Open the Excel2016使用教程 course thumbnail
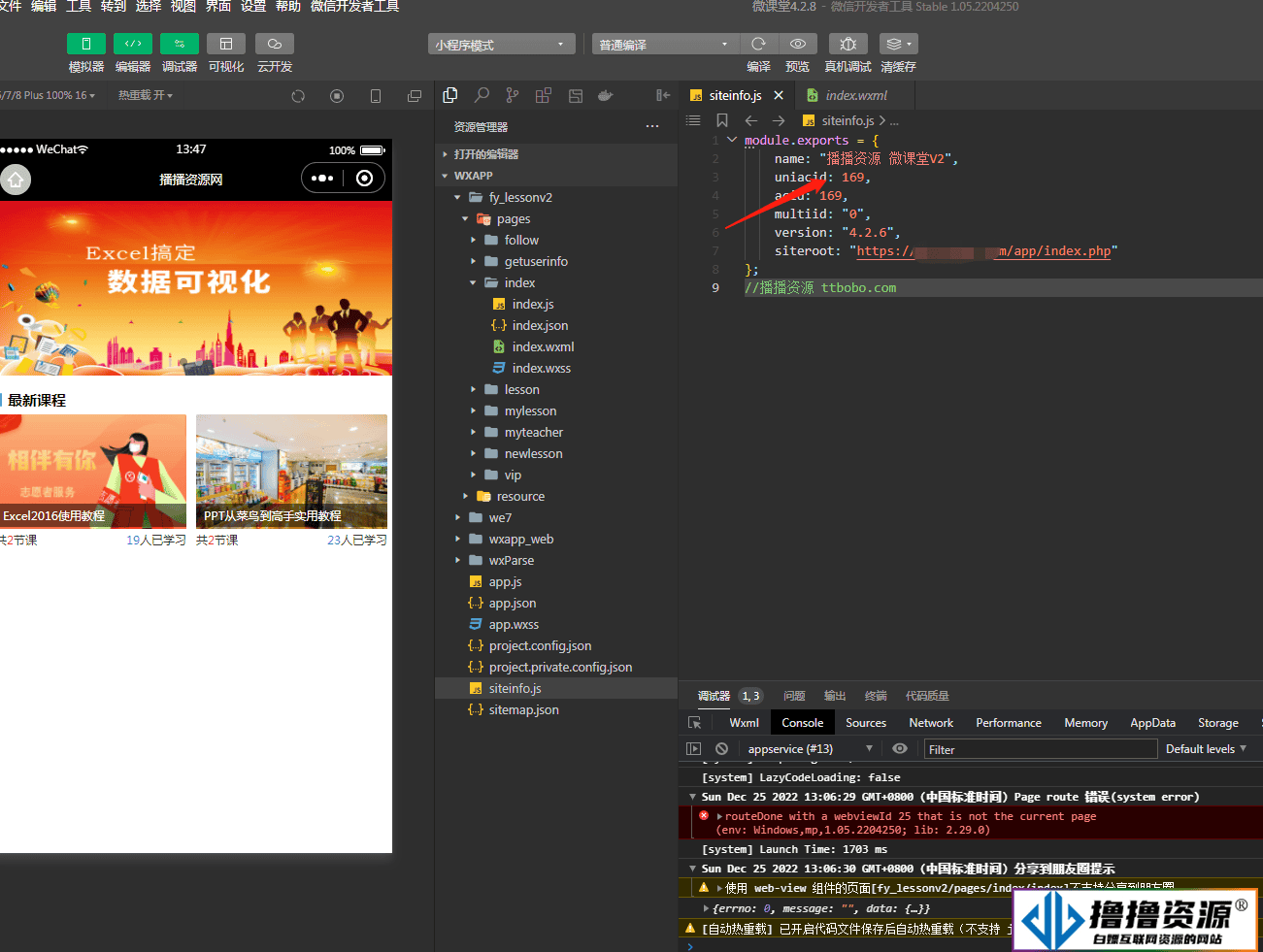Screen dimensions: 1263x952 point(92,471)
